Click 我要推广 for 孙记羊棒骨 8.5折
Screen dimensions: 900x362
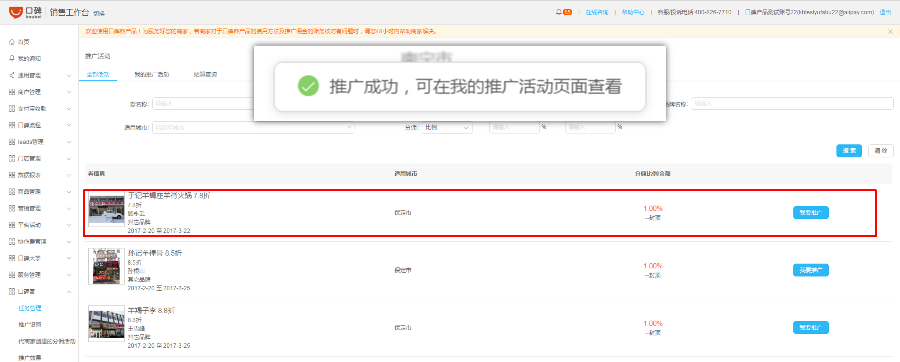coord(811,270)
